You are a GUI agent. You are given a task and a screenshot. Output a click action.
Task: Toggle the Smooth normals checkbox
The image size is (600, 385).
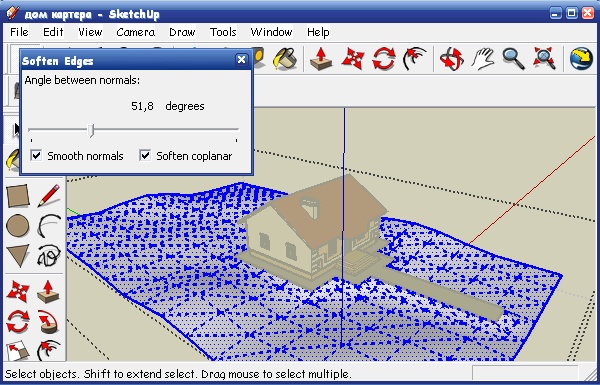[x=36, y=155]
